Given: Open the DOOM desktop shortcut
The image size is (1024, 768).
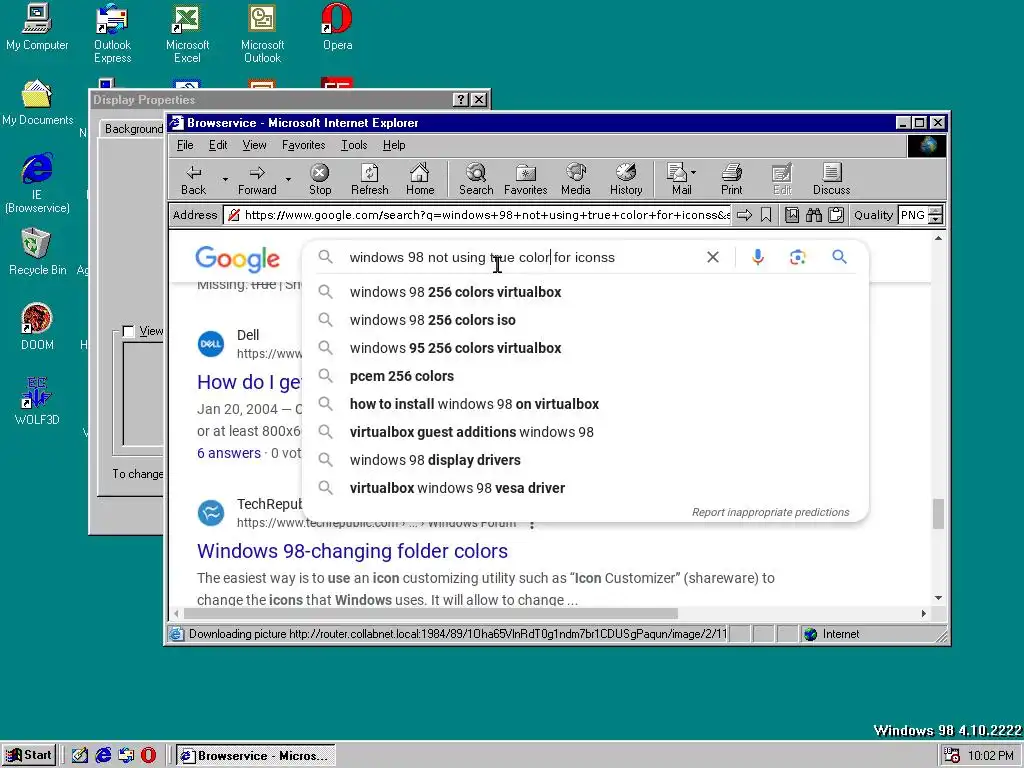Looking at the screenshot, I should (x=37, y=327).
